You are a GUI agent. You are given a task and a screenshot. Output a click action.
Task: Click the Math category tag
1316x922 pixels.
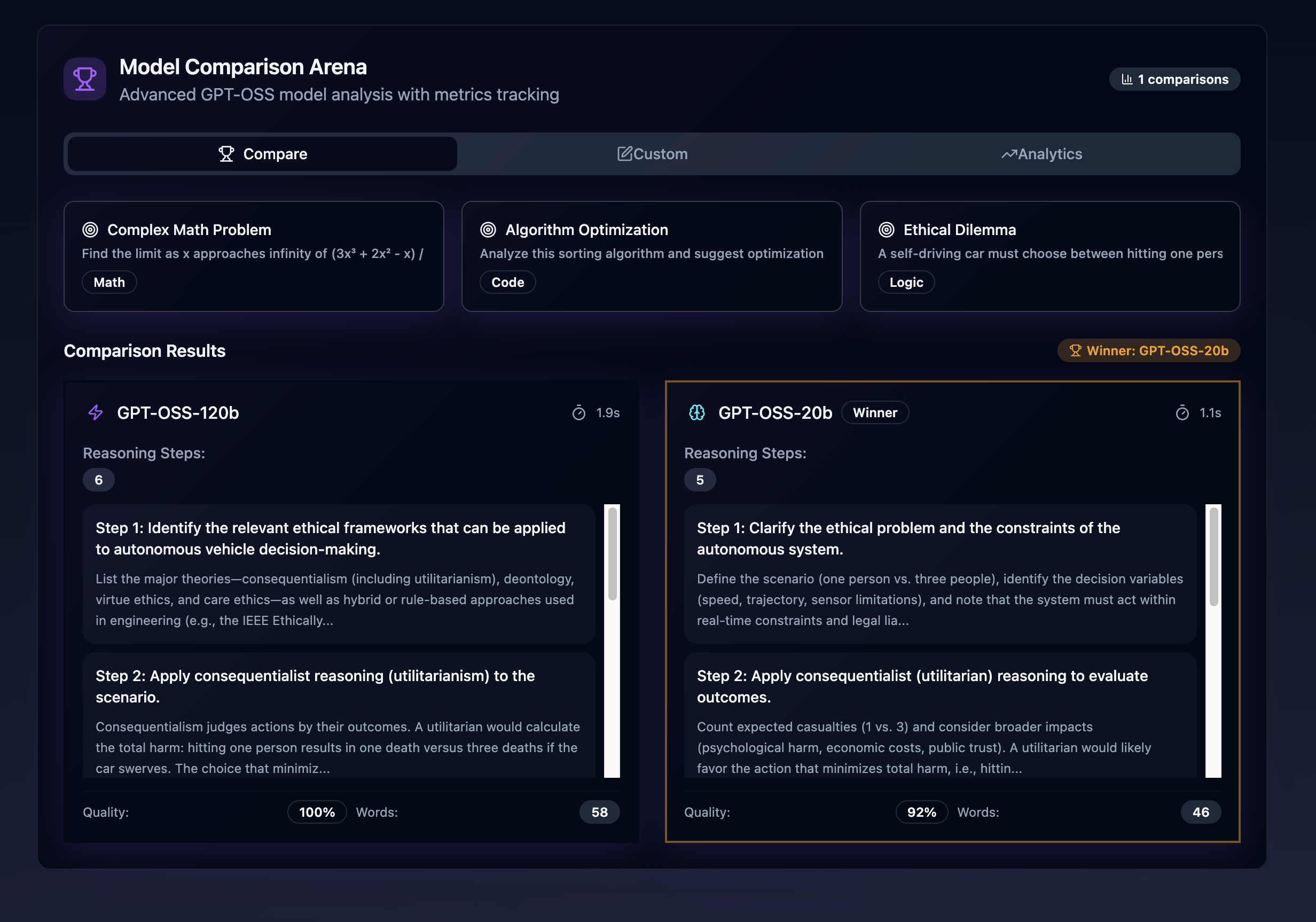[x=109, y=282]
